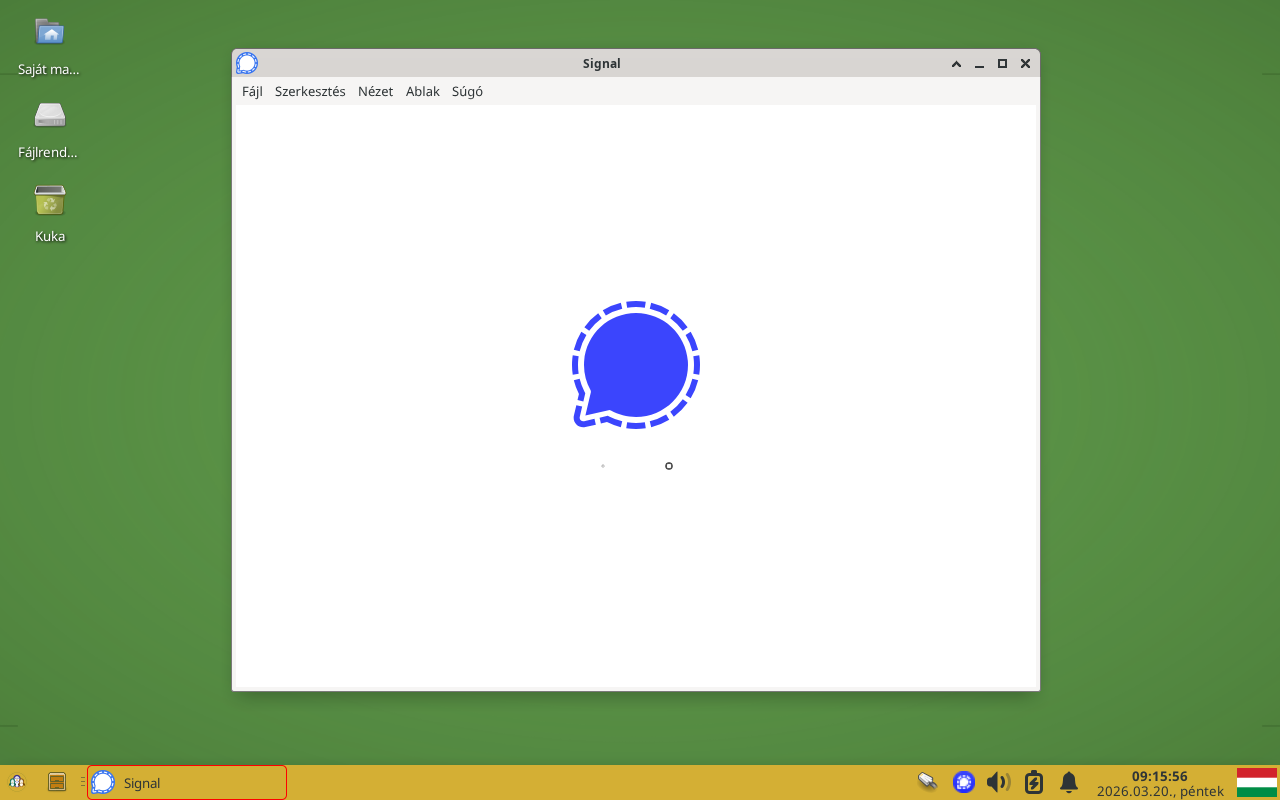Open the Fájl menu
Screen dimensions: 1280x800
point(252,91)
